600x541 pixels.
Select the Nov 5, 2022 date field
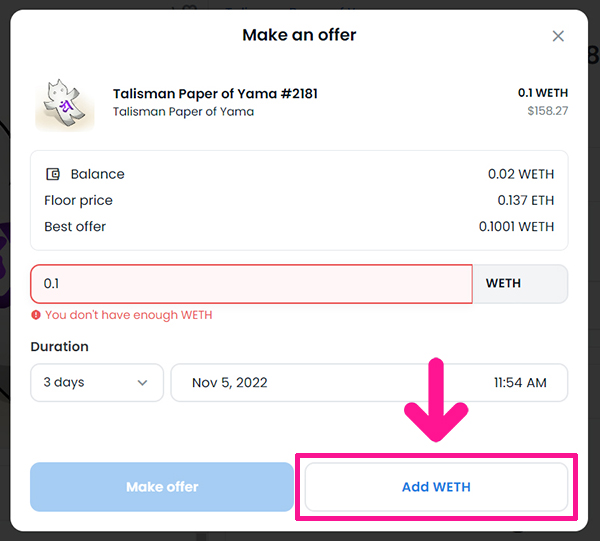230,382
